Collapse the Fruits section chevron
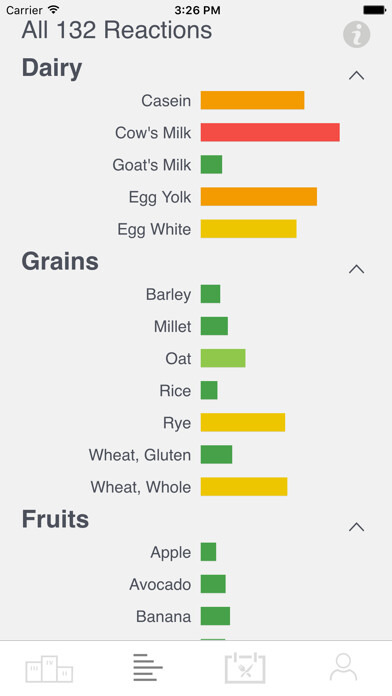This screenshot has width=392, height=696. click(356, 526)
